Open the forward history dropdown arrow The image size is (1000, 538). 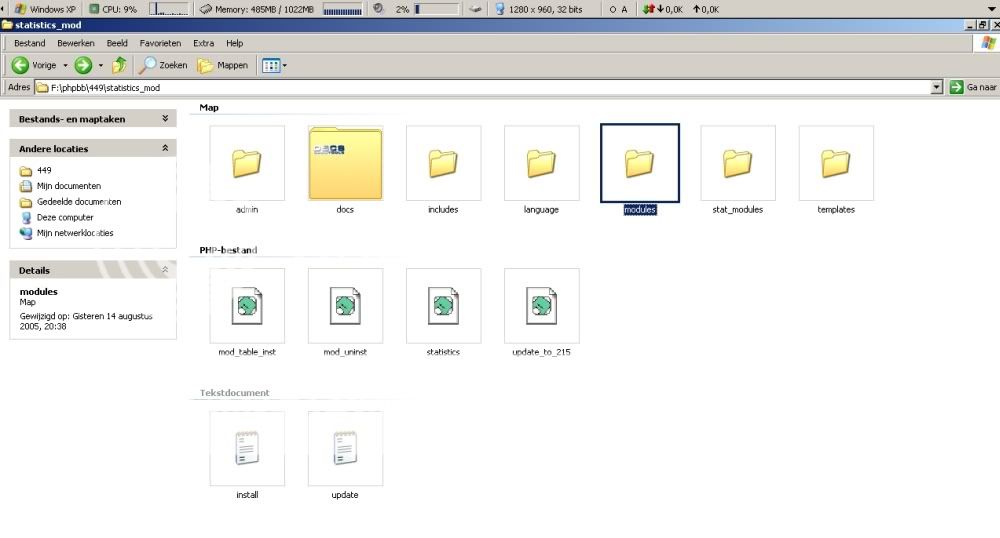pyautogui.click(x=101, y=65)
